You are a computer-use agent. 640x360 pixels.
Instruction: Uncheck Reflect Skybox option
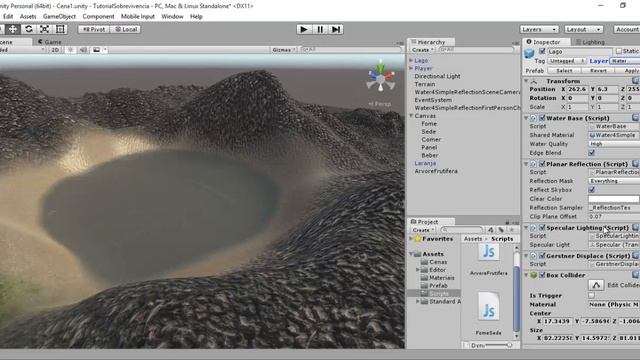591,190
